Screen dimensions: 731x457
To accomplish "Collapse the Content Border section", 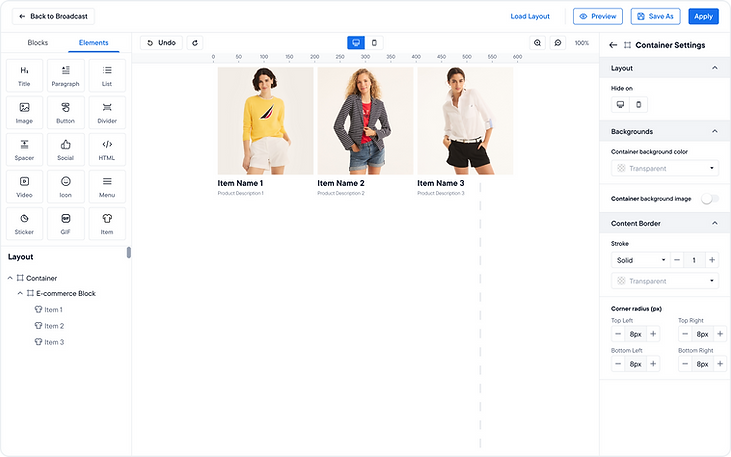I will click(x=715, y=223).
